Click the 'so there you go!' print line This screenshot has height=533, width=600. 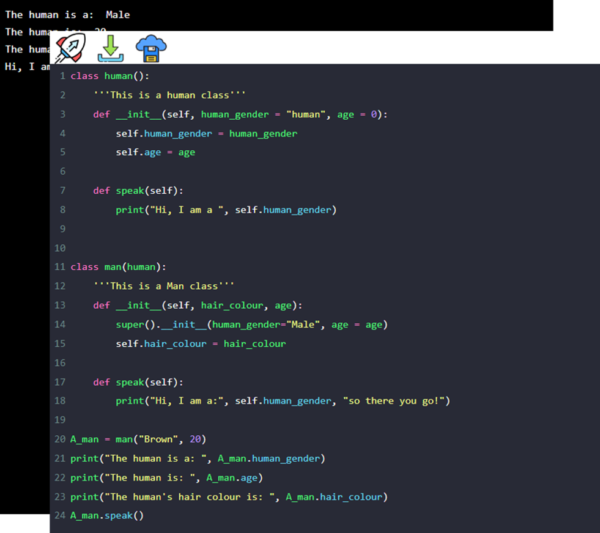pos(283,401)
